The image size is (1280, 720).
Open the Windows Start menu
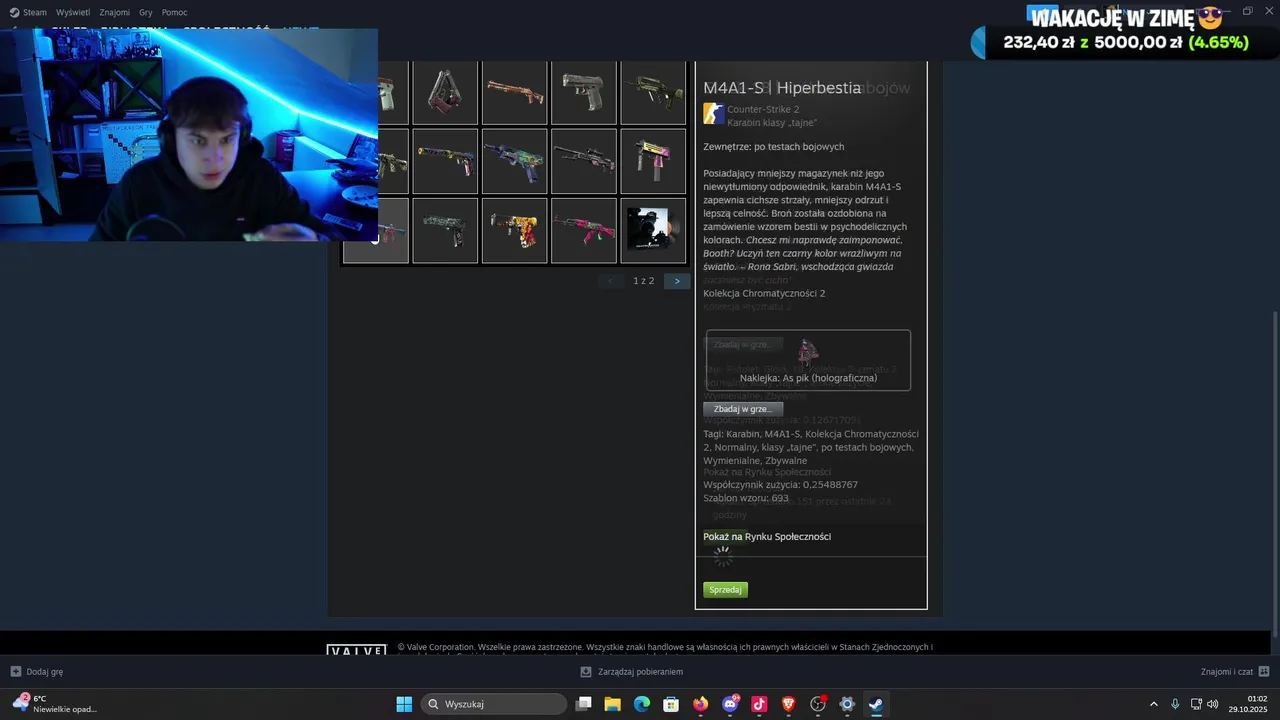pos(404,704)
